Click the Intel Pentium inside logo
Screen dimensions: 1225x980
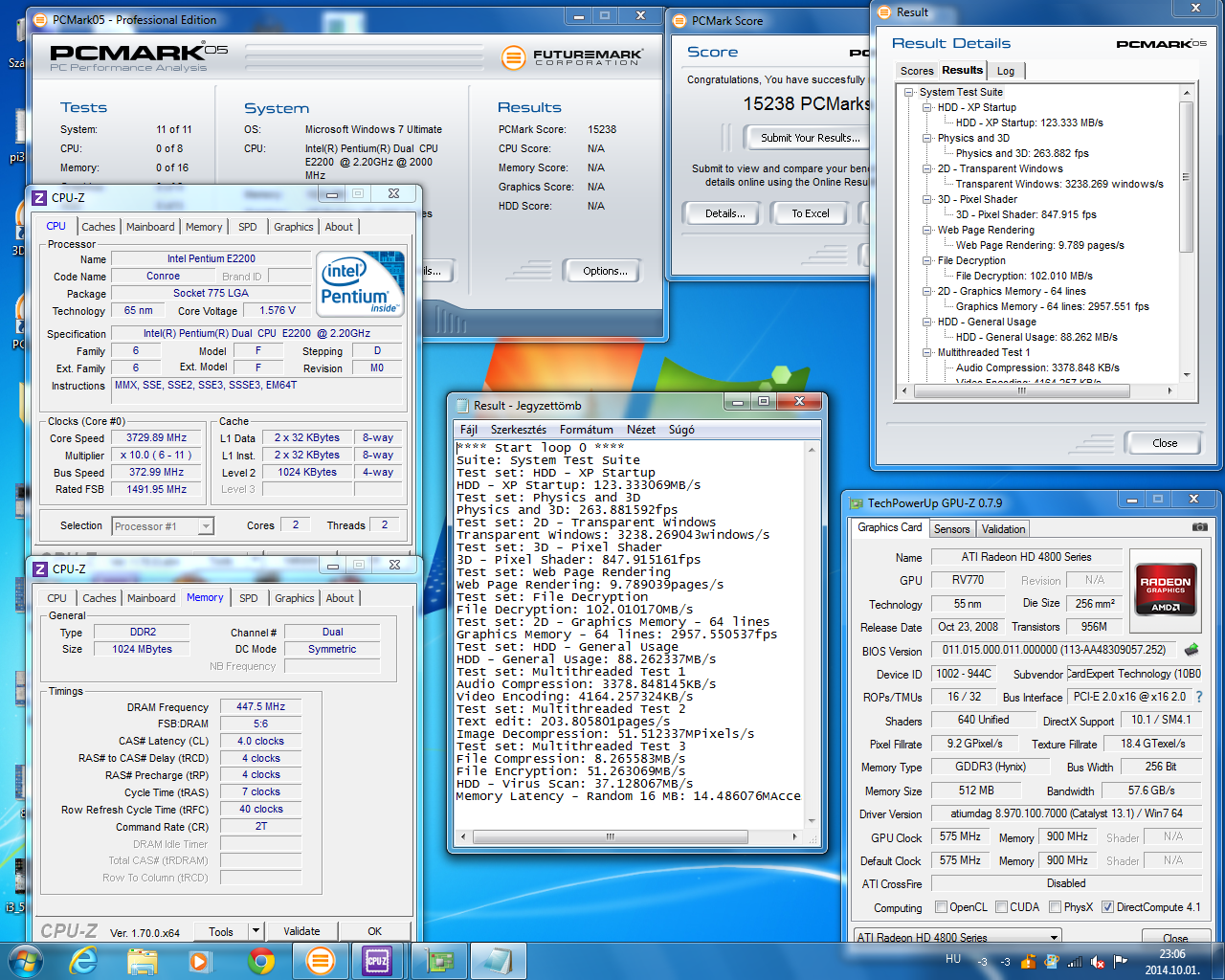(x=361, y=283)
